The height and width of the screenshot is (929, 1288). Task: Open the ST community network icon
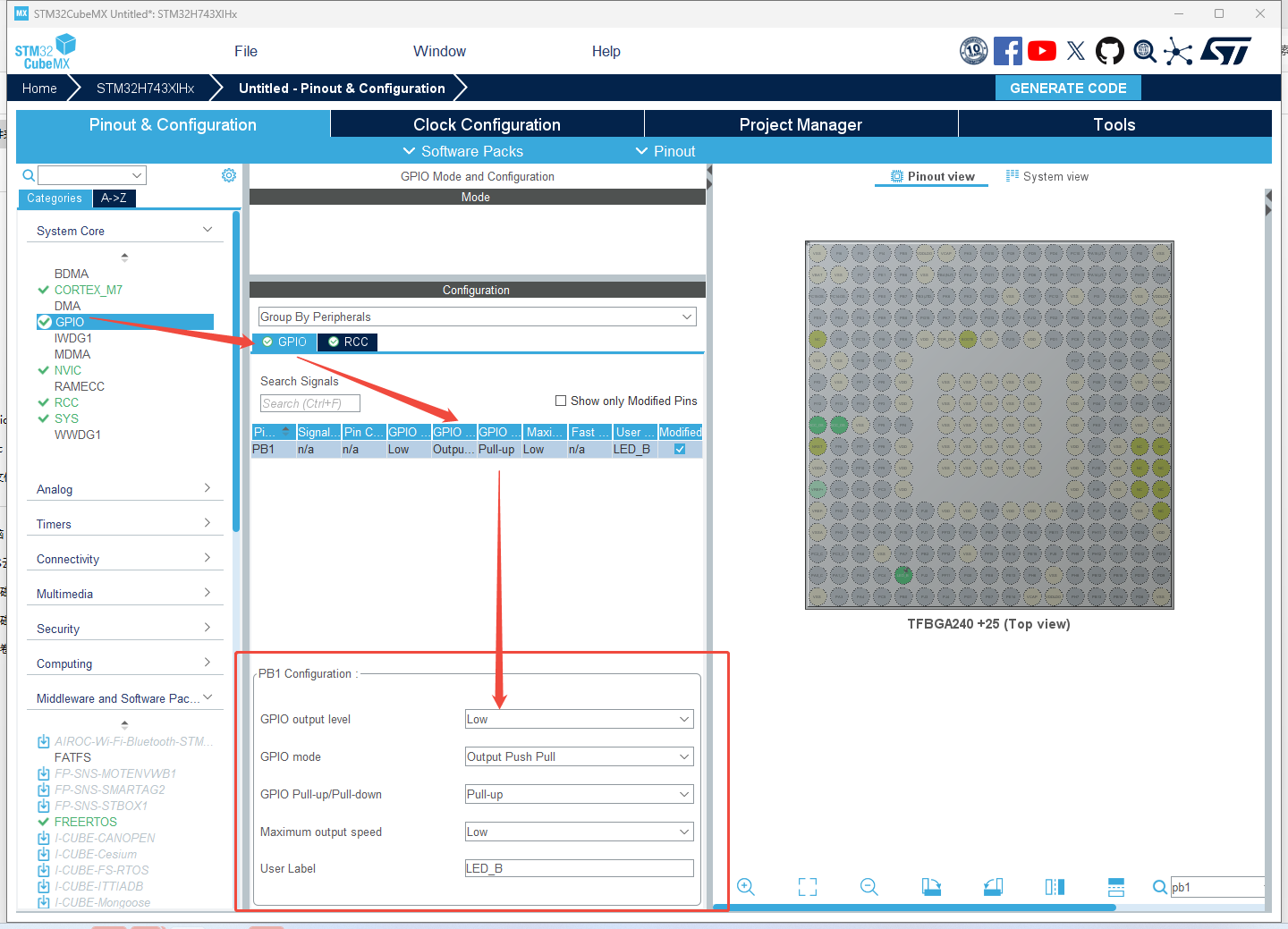(x=1178, y=51)
